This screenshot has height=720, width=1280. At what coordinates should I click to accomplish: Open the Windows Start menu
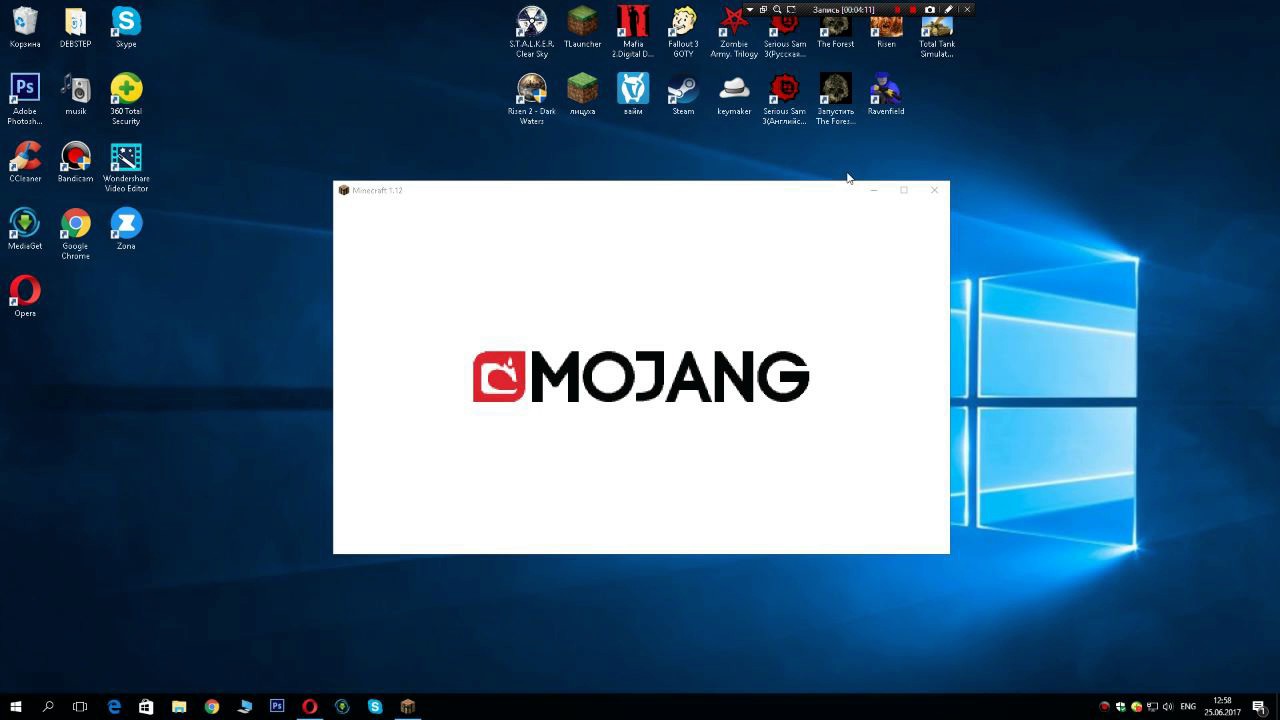pyautogui.click(x=15, y=707)
